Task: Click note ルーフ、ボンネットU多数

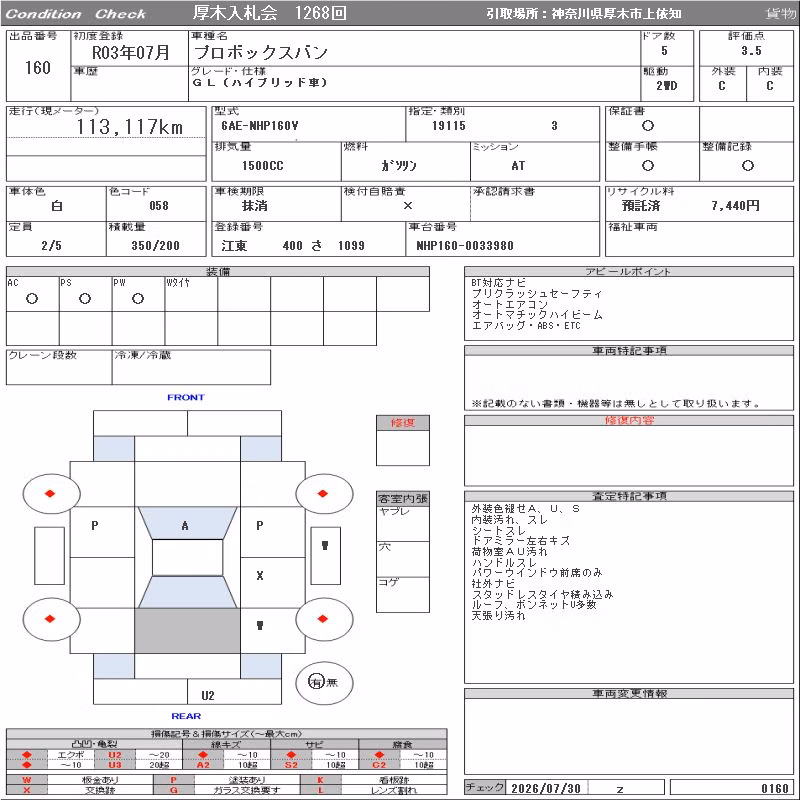Action: [534, 605]
